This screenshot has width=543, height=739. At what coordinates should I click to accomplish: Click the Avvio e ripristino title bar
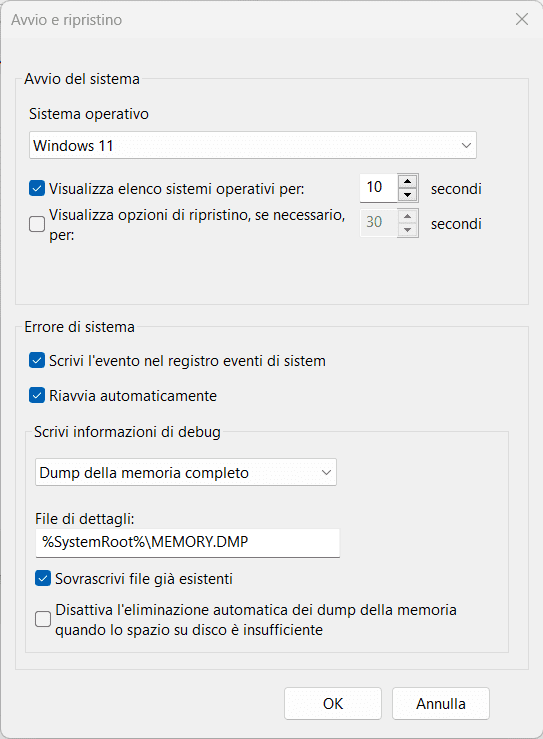[255, 20]
